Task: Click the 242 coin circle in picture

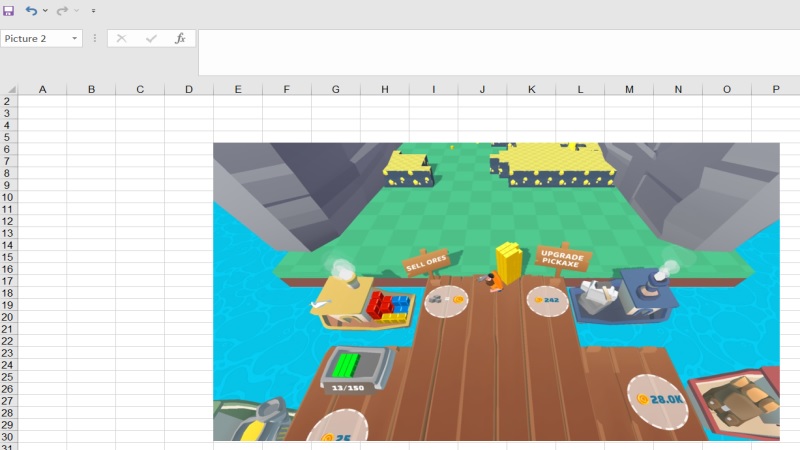Action: [x=547, y=301]
